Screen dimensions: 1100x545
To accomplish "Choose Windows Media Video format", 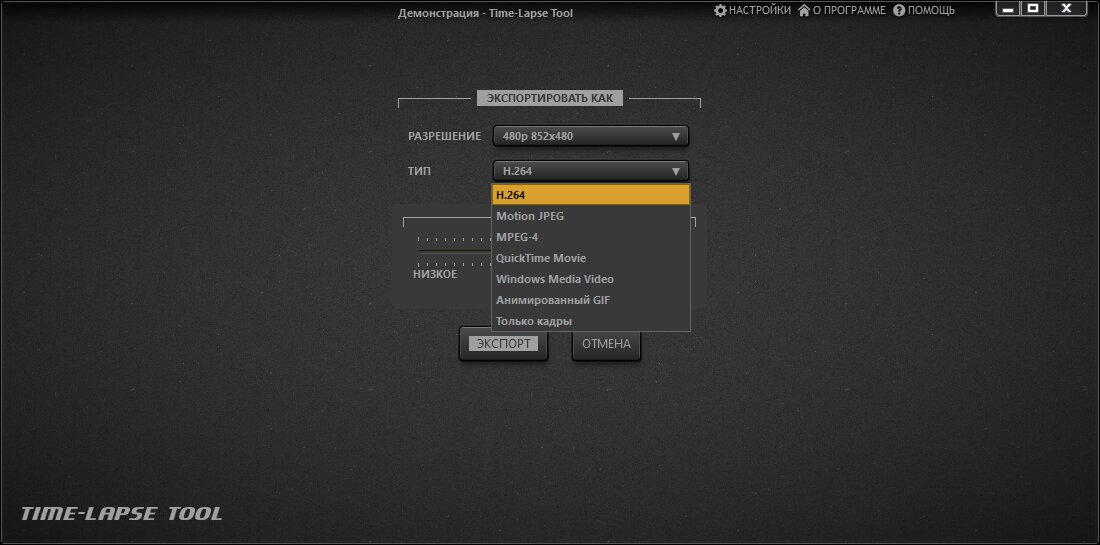I will (590, 279).
